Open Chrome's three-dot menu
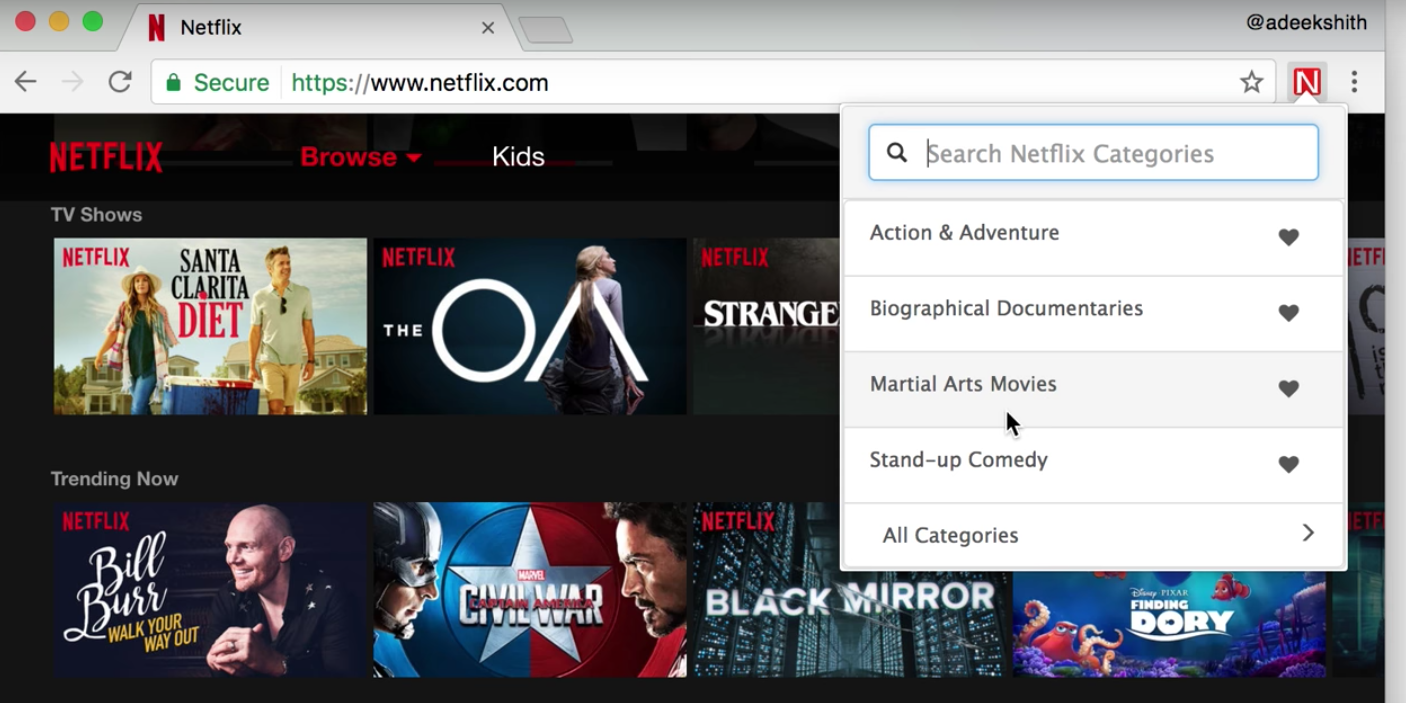 click(x=1354, y=82)
